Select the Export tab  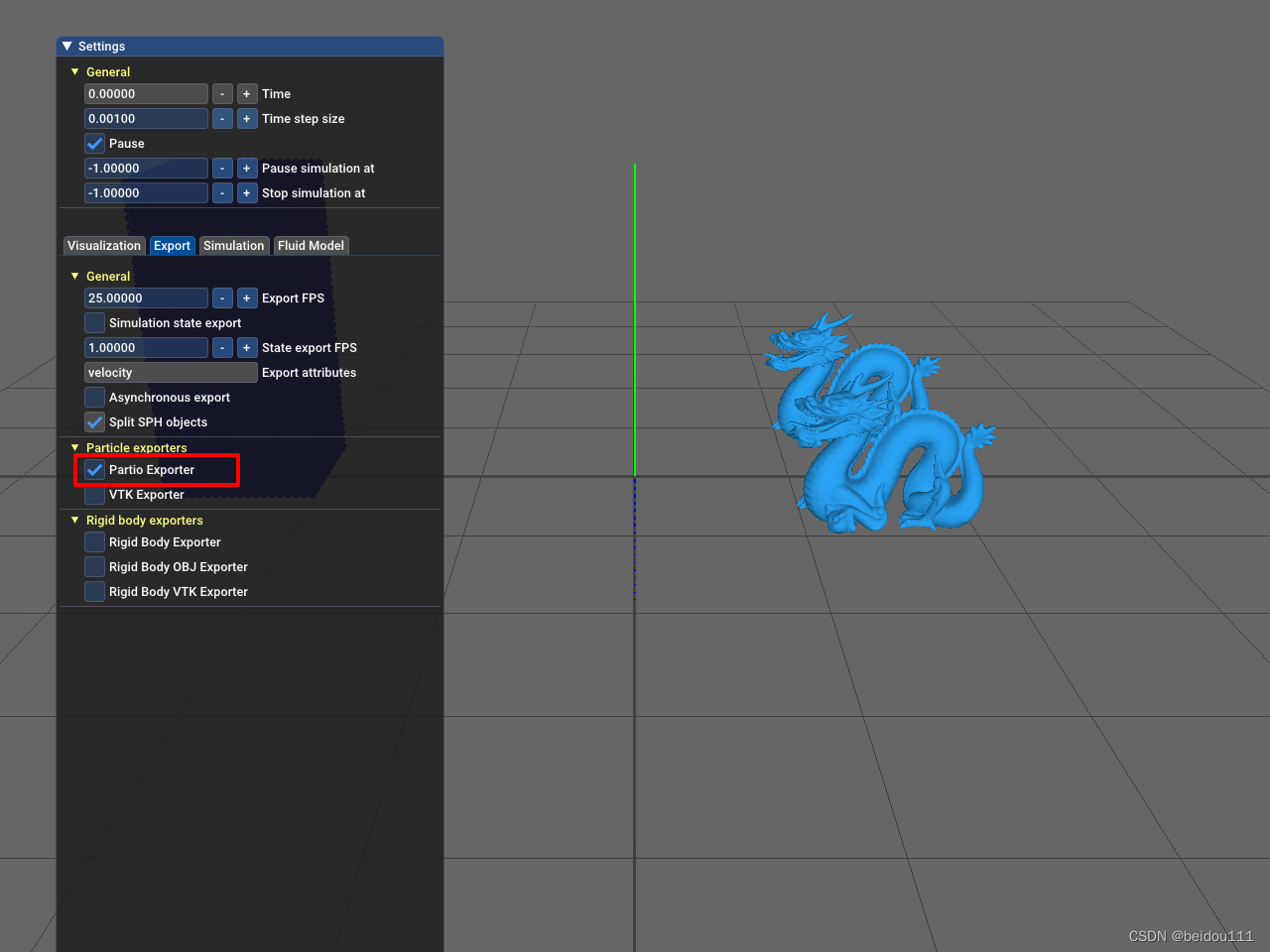(172, 246)
